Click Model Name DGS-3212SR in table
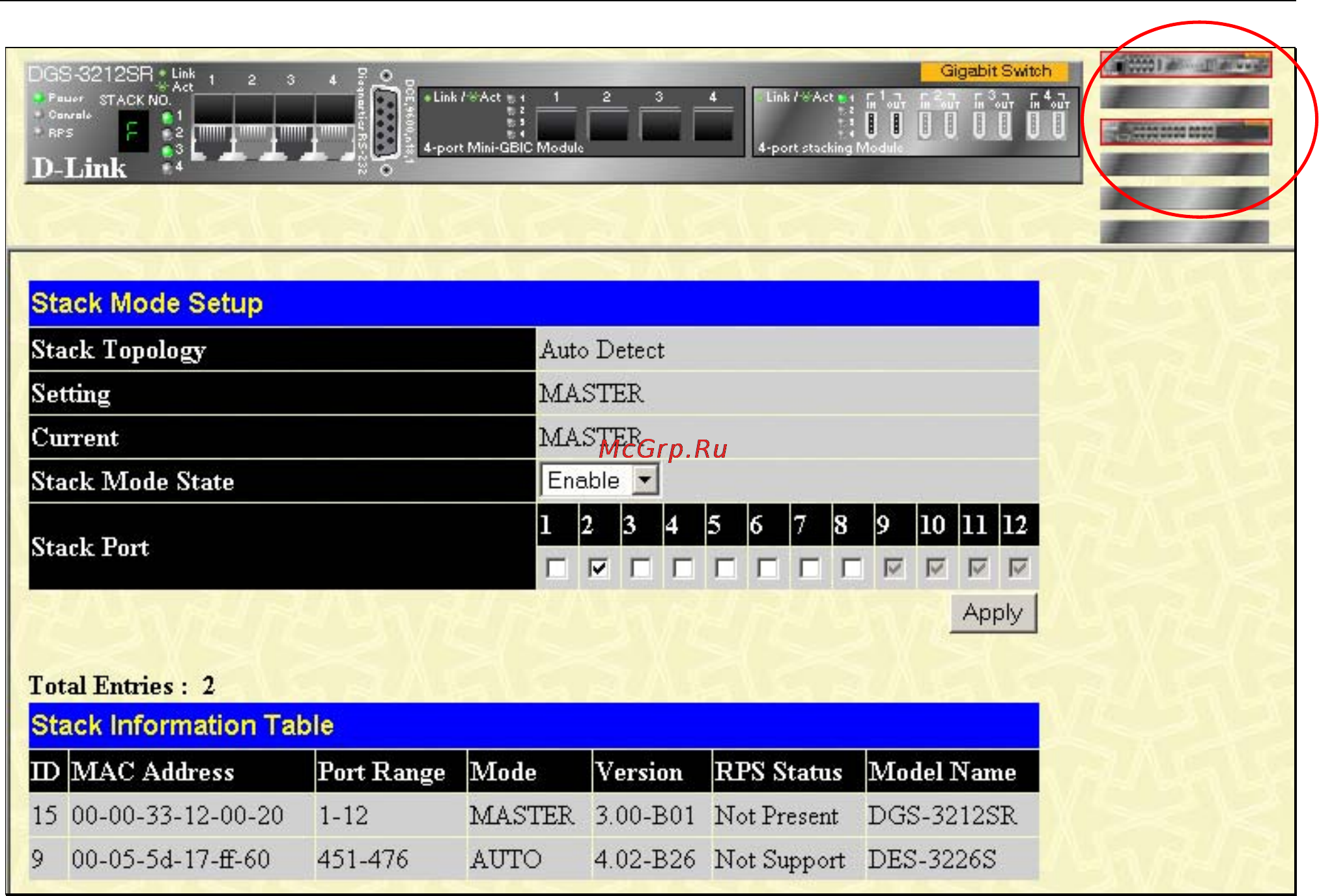1319x896 pixels. pos(942,815)
